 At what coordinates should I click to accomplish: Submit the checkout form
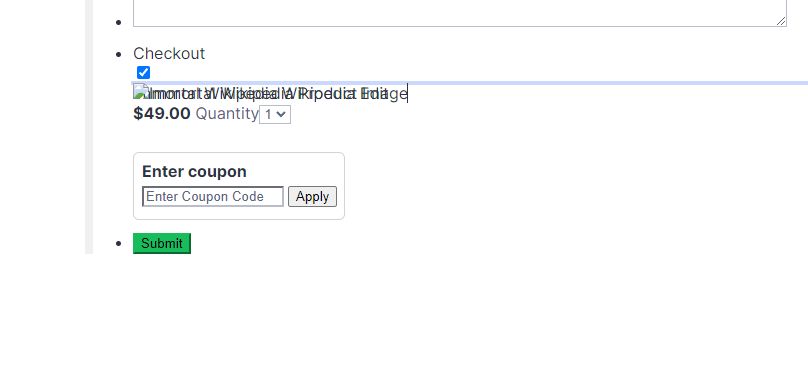tap(162, 243)
